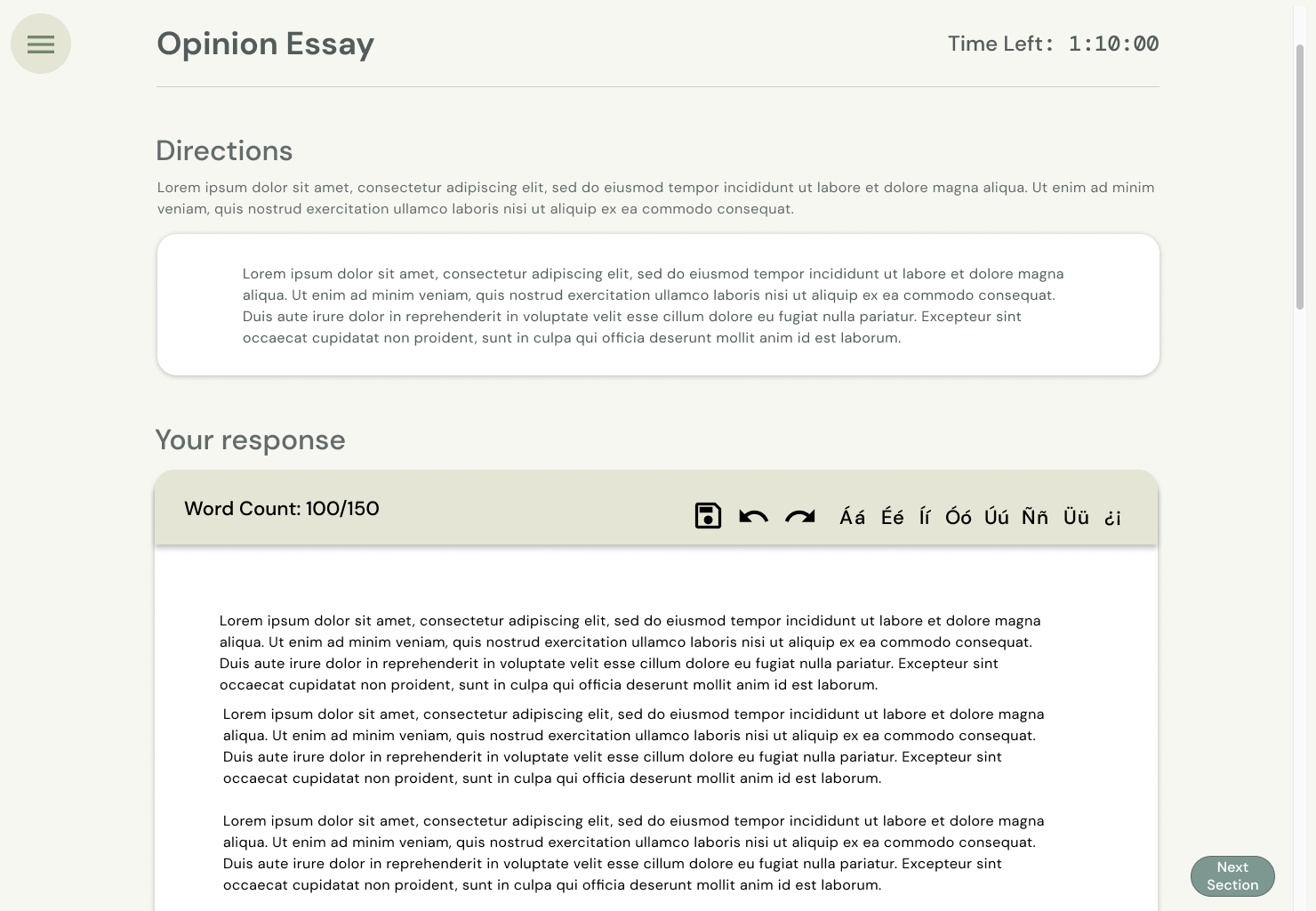Click the page vertical scrollbar
This screenshot has width=1316, height=911.
pyautogui.click(x=1300, y=178)
